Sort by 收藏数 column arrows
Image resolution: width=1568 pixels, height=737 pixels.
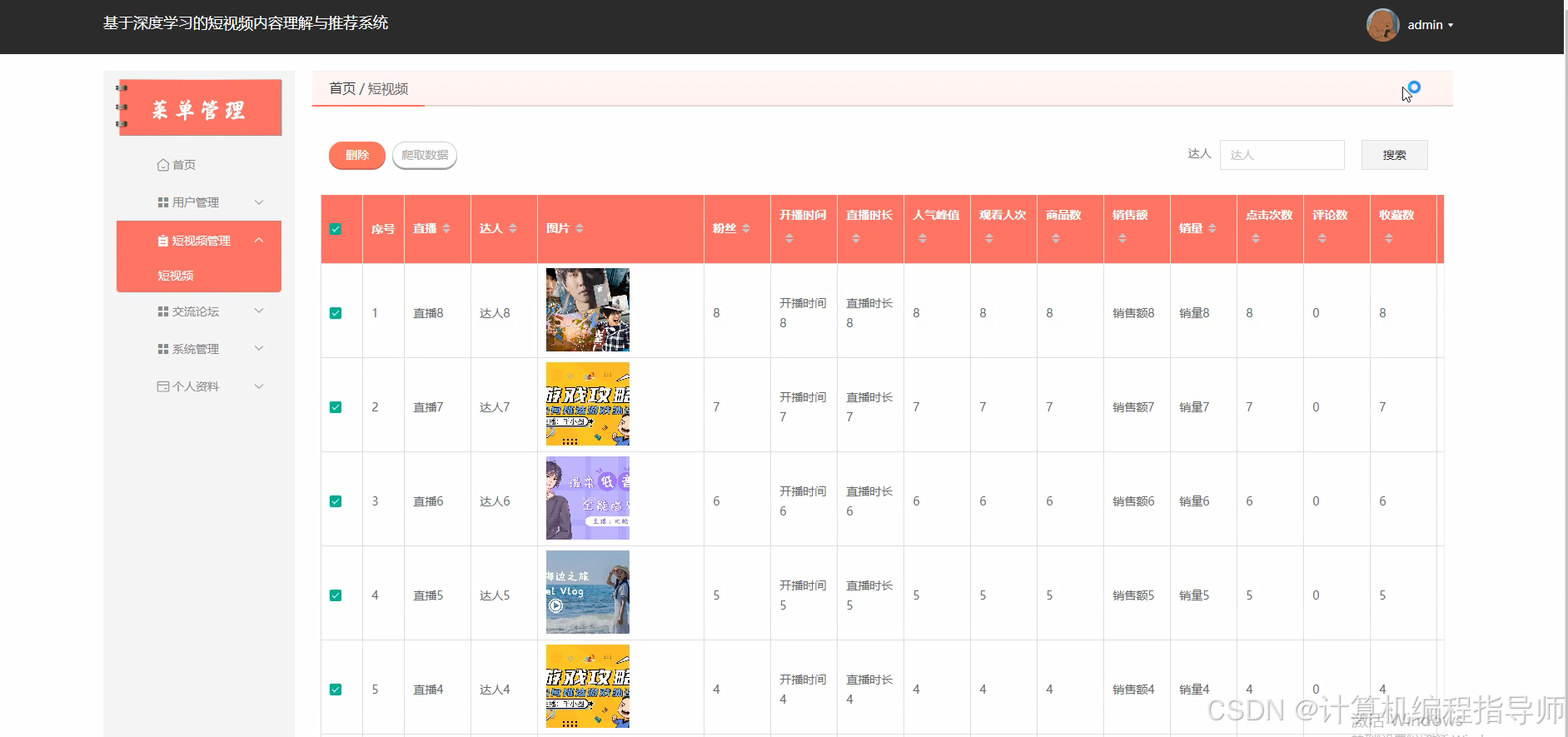tap(1389, 239)
